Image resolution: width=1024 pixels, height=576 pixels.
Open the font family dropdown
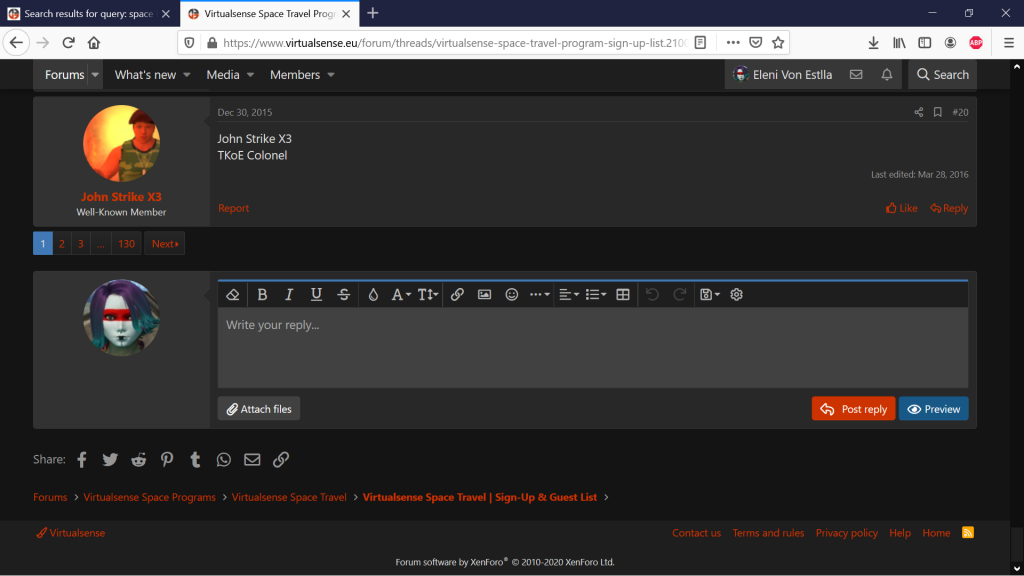(400, 295)
